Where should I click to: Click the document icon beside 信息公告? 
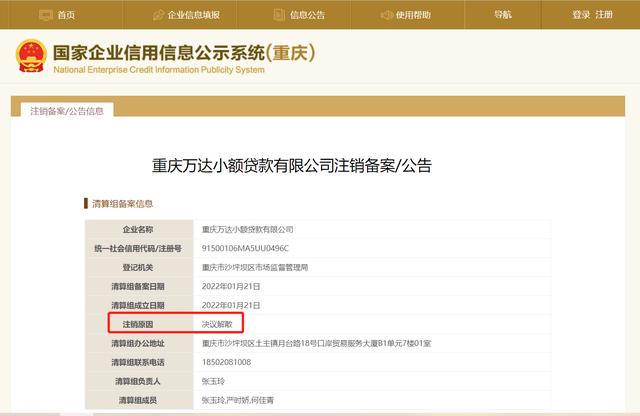click(279, 15)
